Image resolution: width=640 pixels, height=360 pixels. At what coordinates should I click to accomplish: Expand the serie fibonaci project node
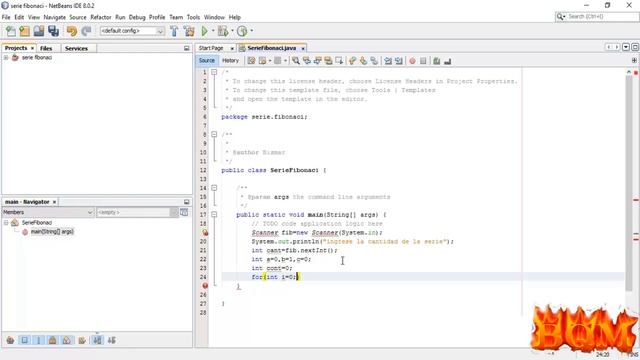(x=6, y=58)
